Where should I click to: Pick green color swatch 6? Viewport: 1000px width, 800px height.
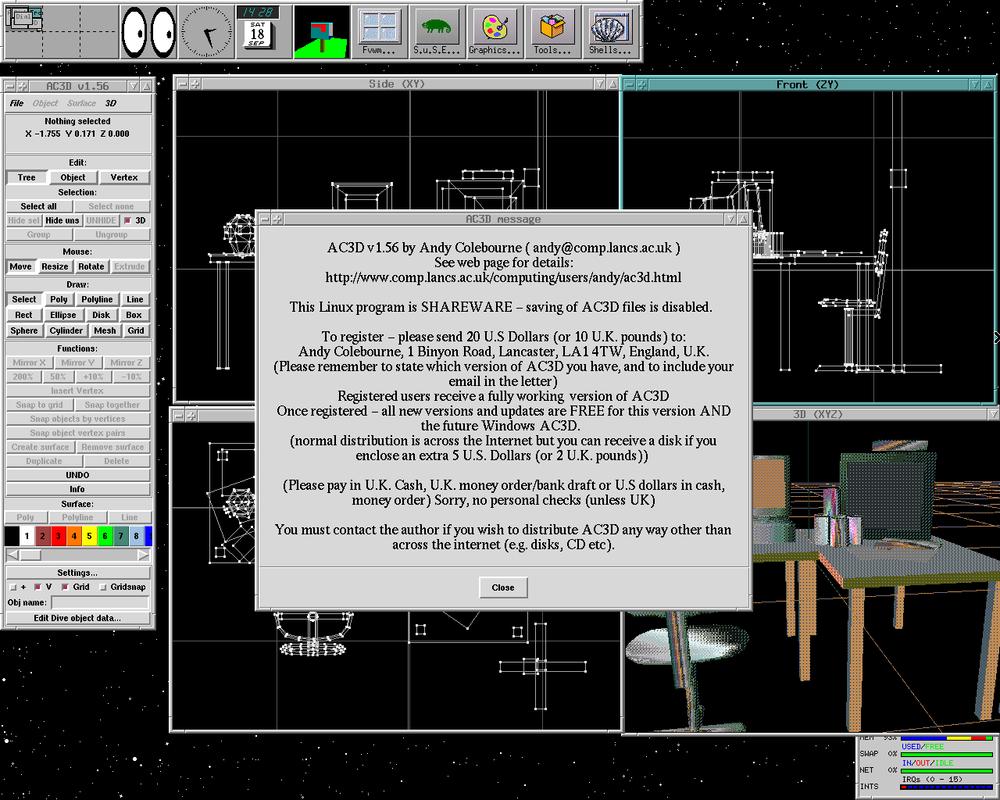pos(105,536)
